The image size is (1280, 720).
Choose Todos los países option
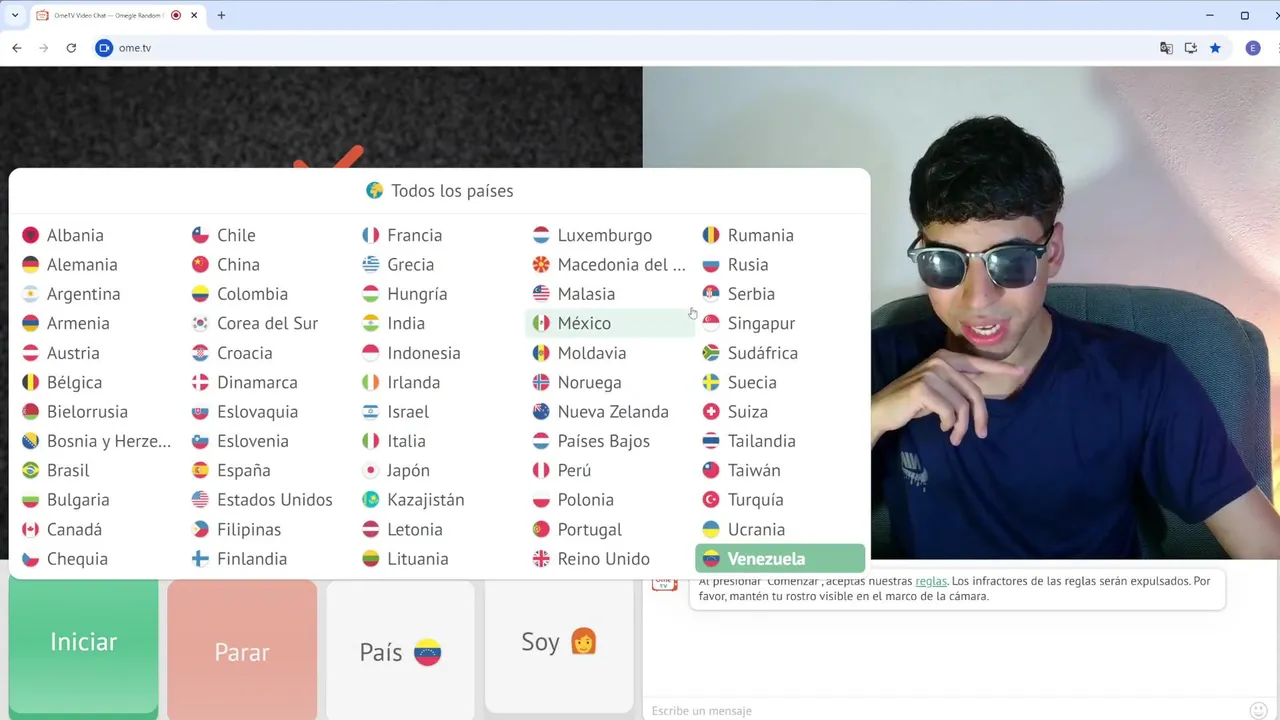440,190
